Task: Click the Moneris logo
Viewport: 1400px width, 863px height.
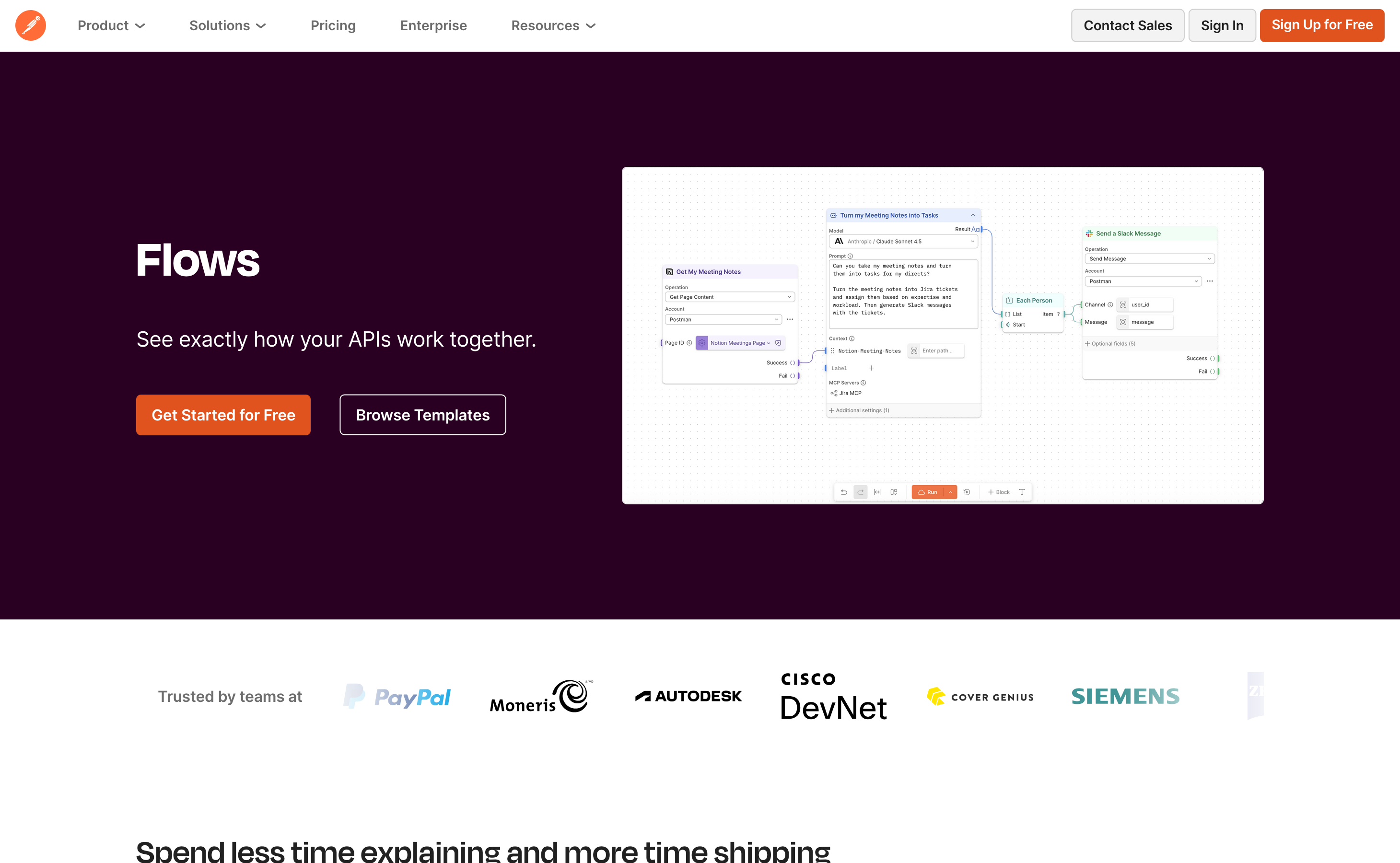Action: point(541,696)
